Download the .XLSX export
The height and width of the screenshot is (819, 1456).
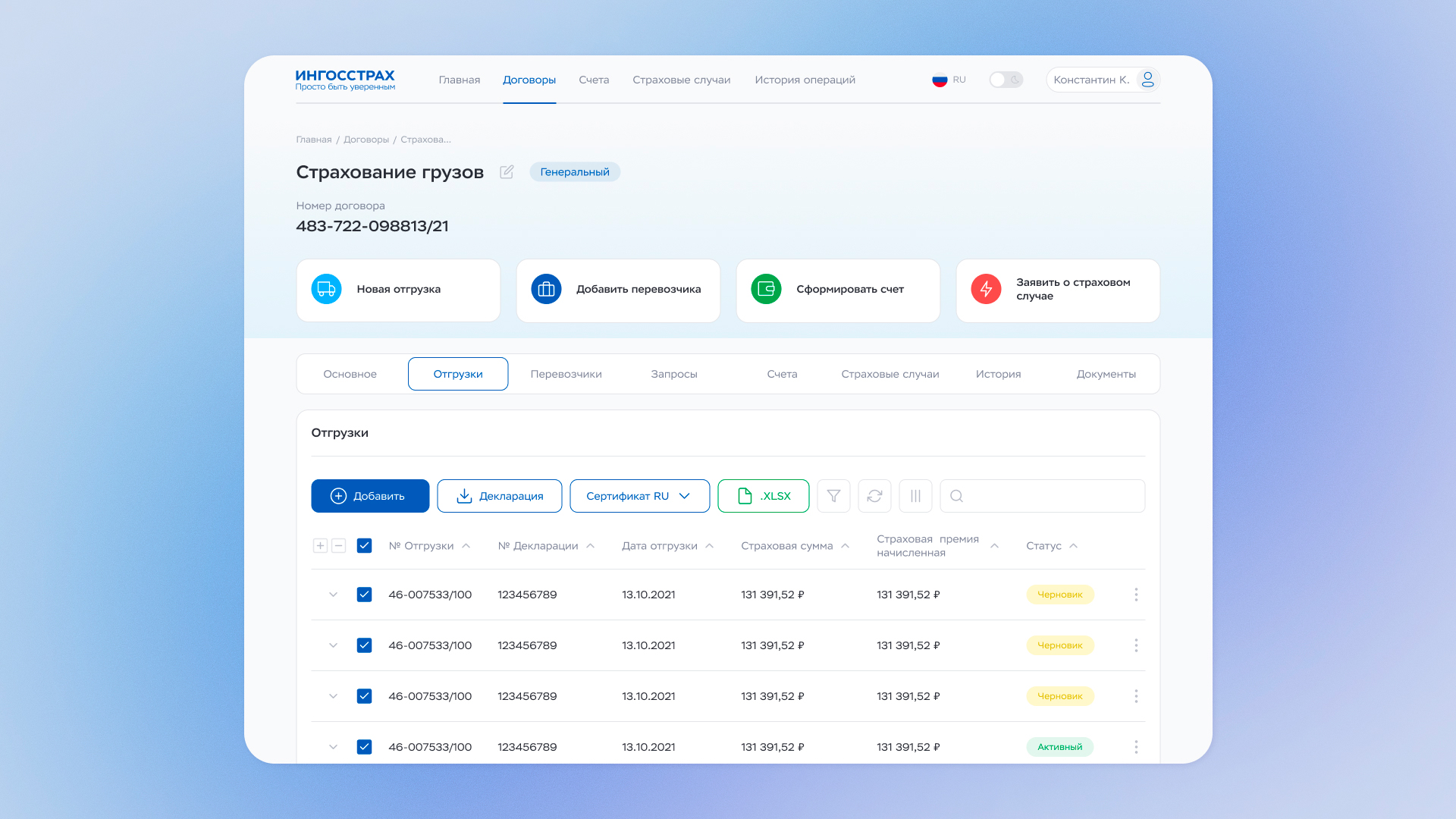[763, 496]
